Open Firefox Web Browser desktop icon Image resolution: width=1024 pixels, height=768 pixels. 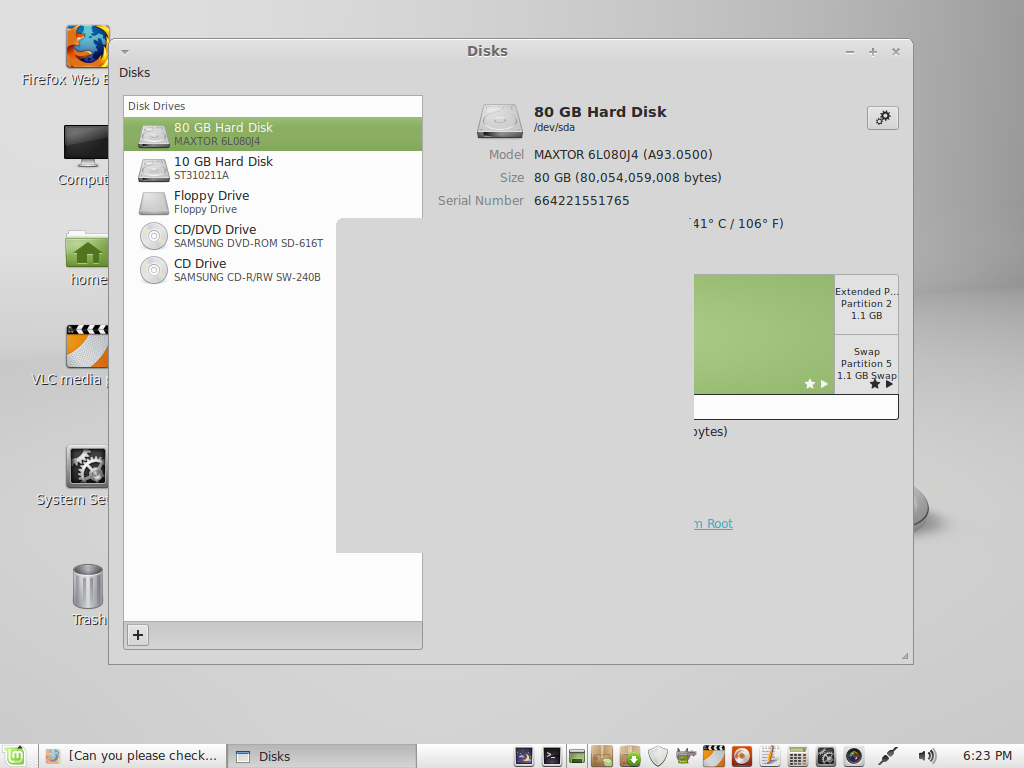[87, 47]
